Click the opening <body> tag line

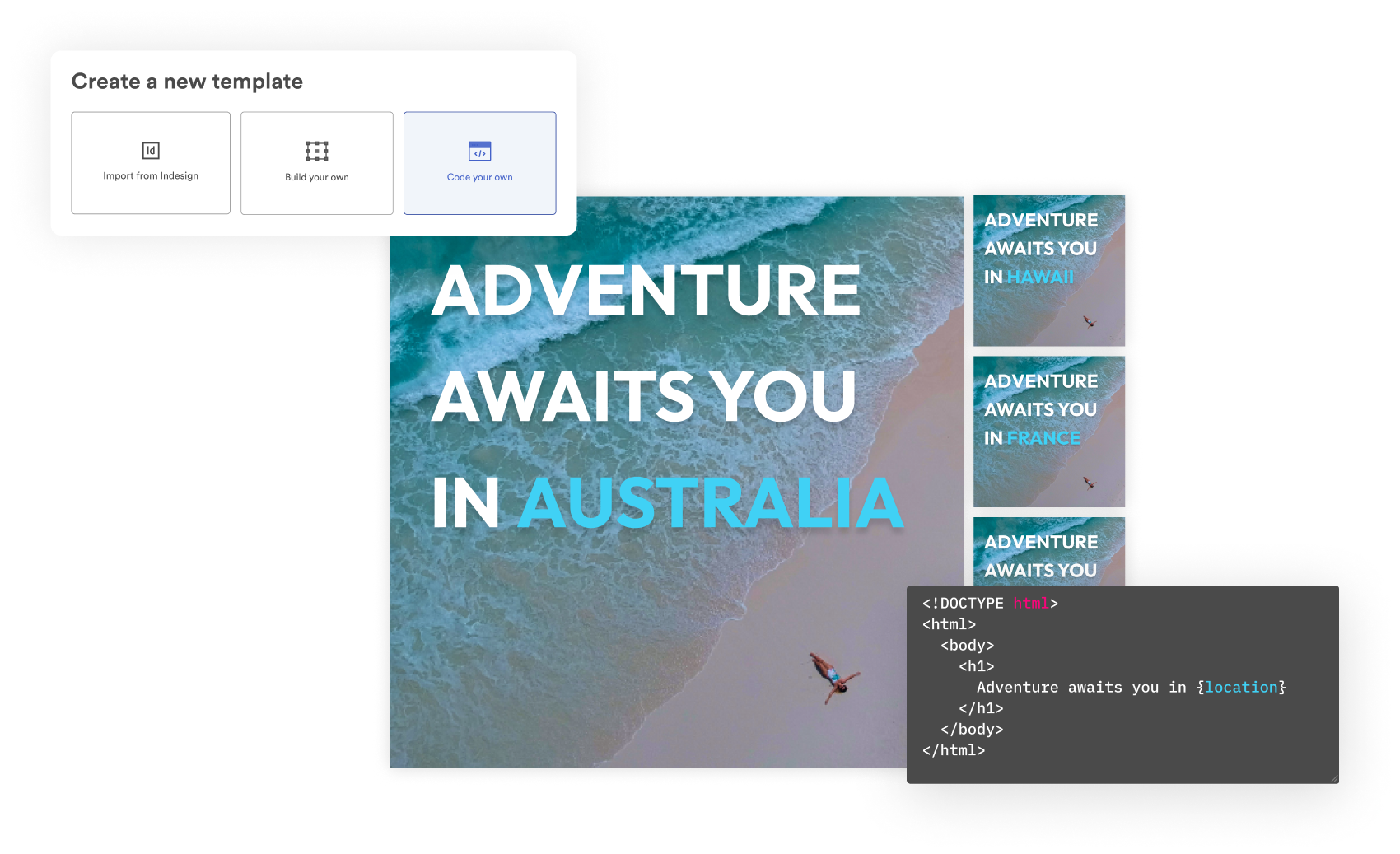pyautogui.click(x=968, y=646)
